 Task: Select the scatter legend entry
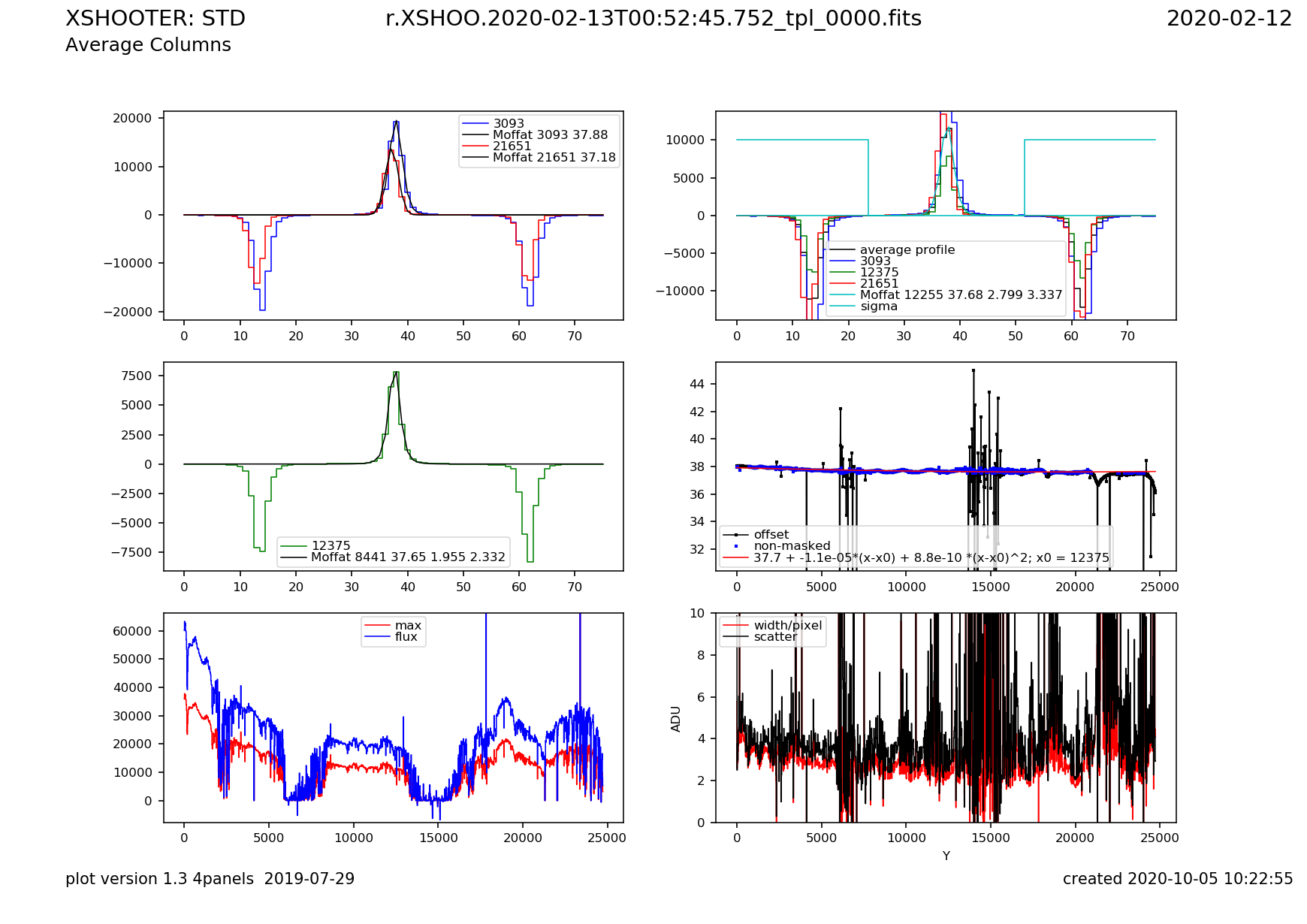(x=775, y=637)
